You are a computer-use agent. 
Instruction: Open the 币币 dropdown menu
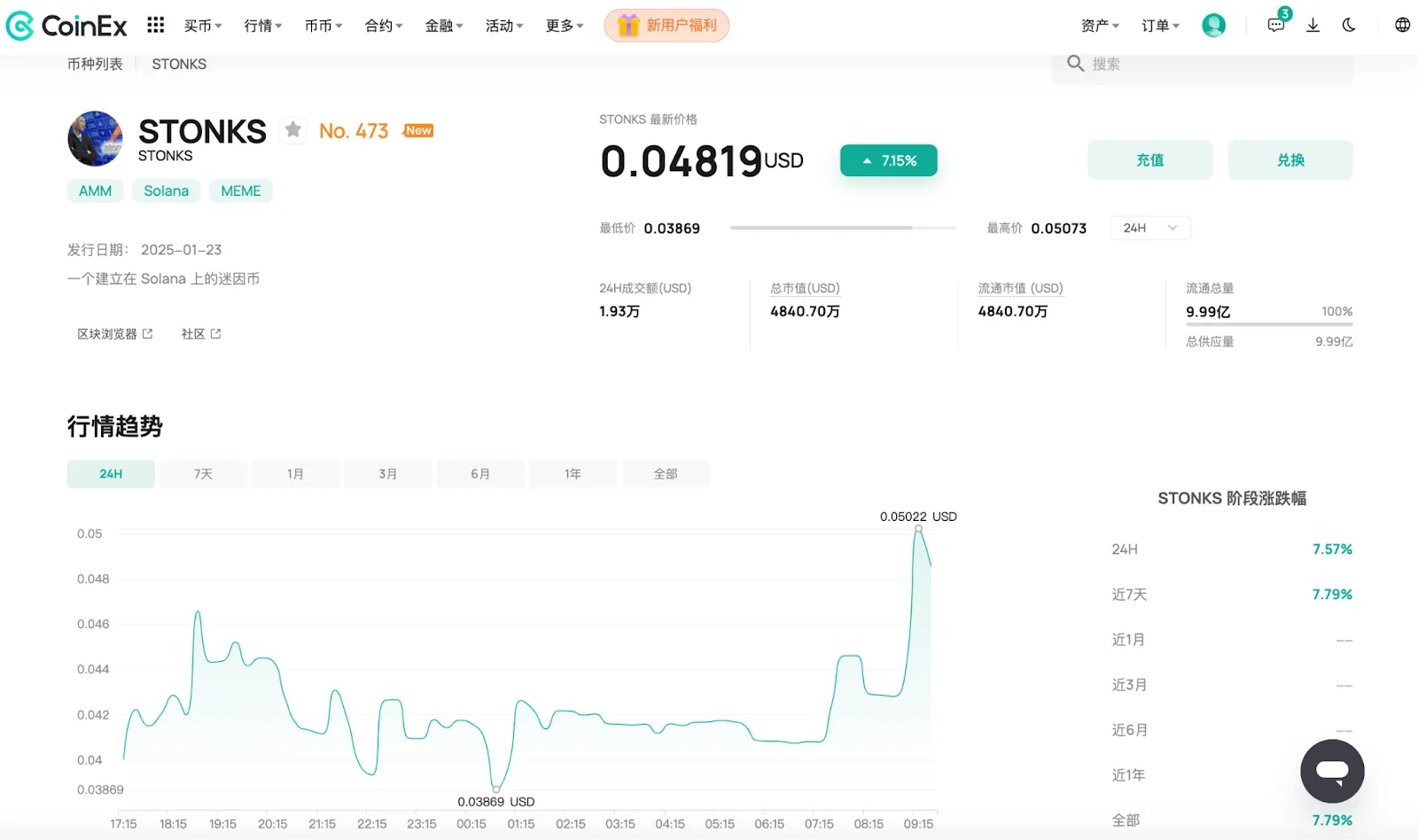(x=323, y=26)
